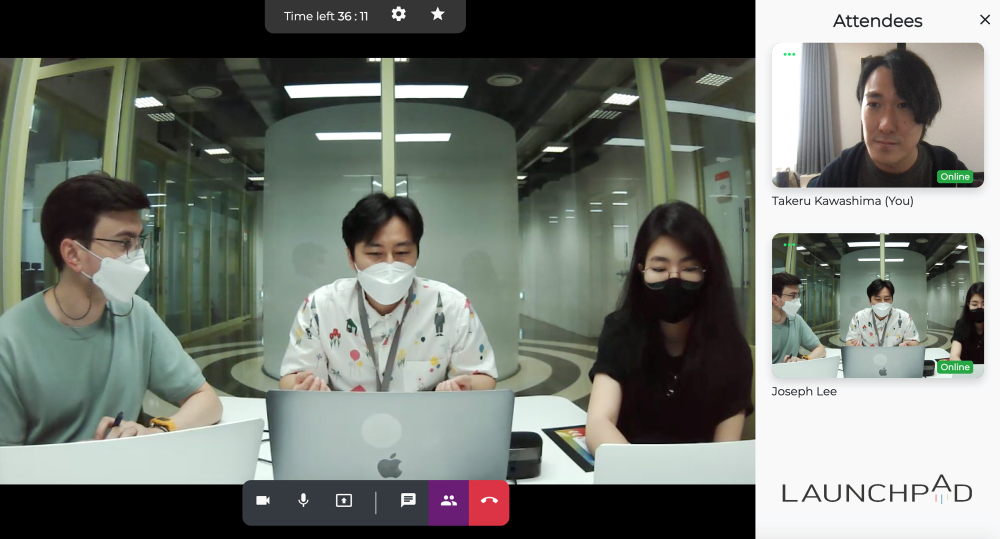Start screen sharing
Screen dimensions: 1000x539
click(344, 501)
